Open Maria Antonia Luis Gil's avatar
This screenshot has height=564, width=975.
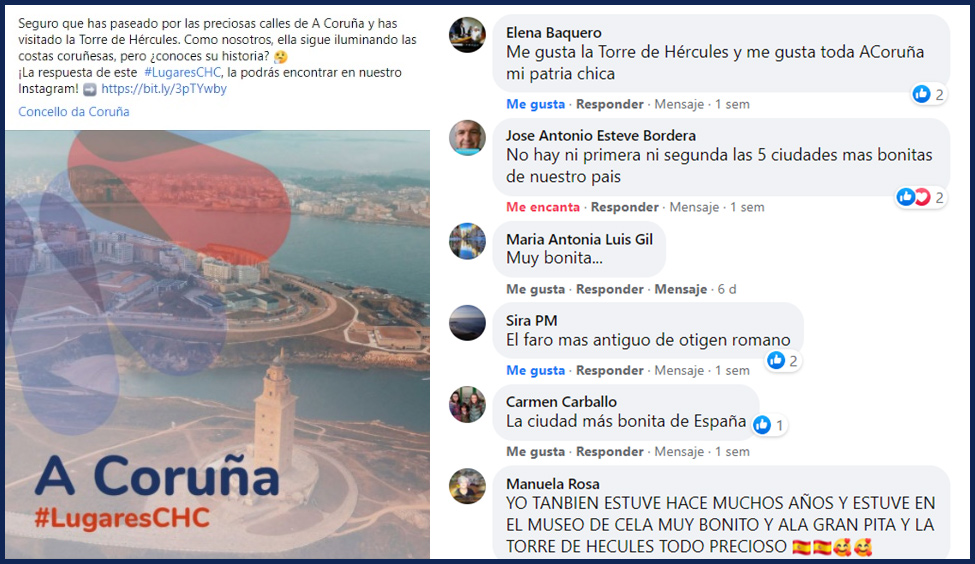467,241
